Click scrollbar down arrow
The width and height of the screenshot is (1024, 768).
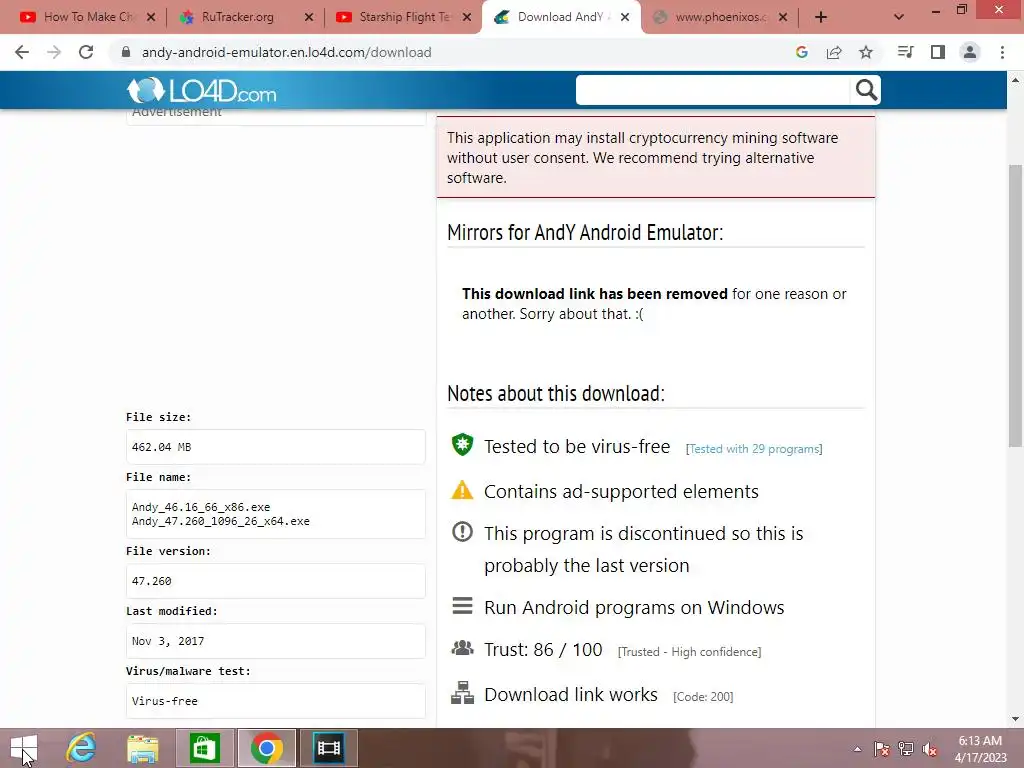pos(1015,719)
